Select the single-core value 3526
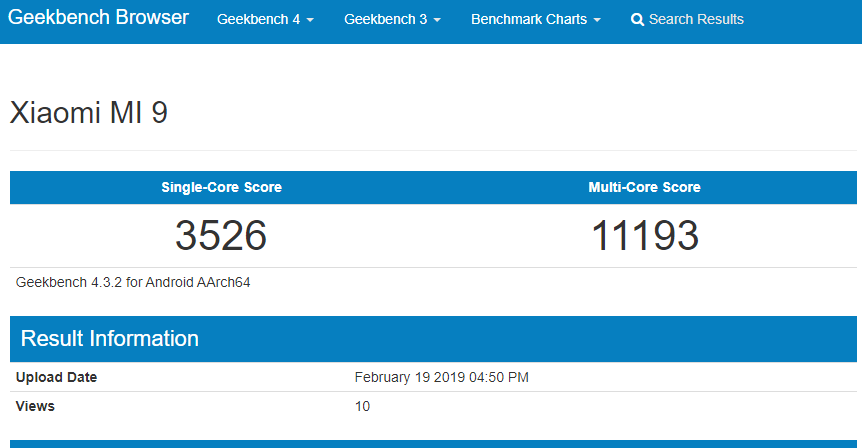Image resolution: width=862 pixels, height=448 pixels. (x=221, y=235)
